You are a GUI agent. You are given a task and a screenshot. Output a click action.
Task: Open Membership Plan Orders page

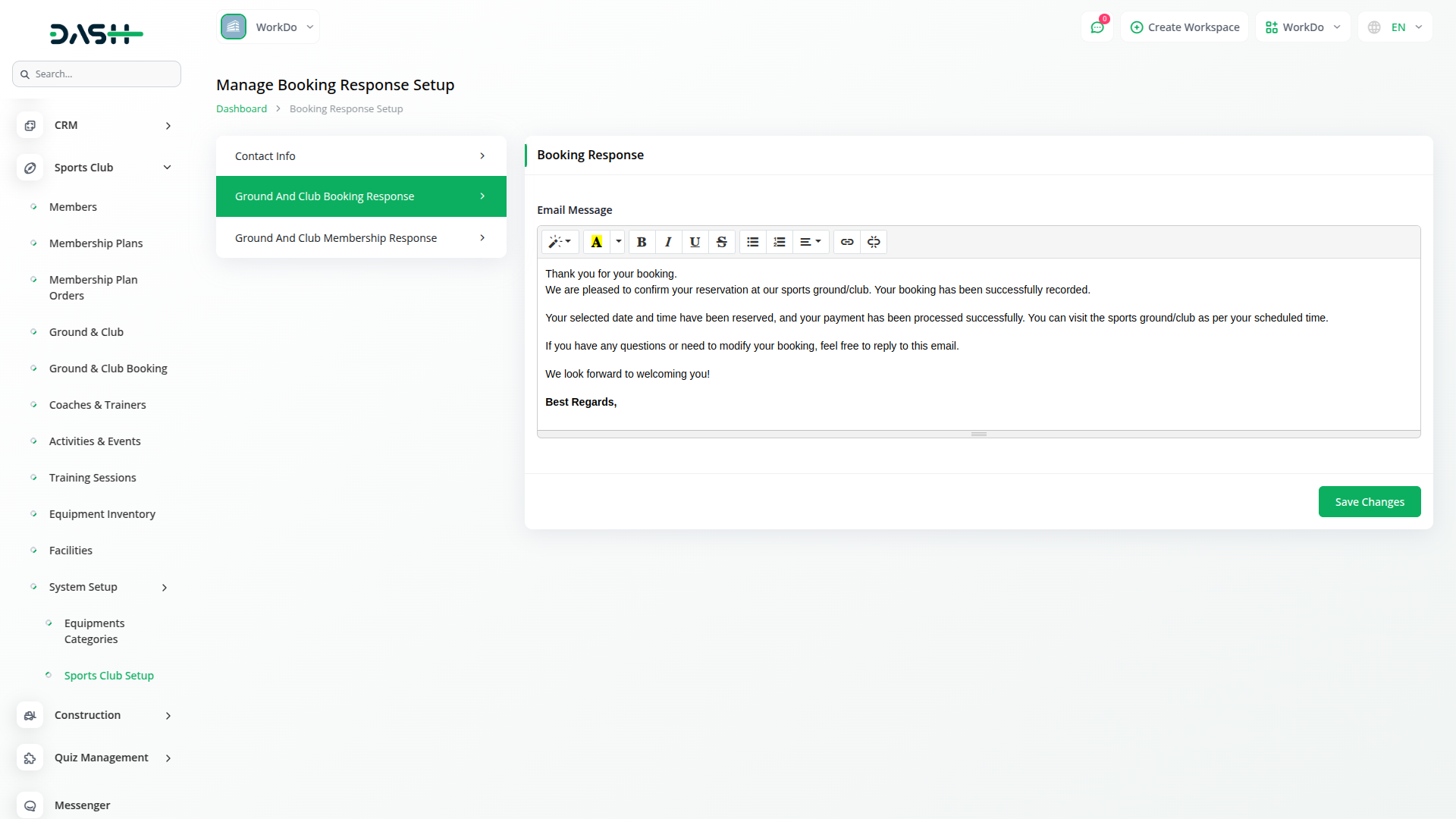(93, 287)
